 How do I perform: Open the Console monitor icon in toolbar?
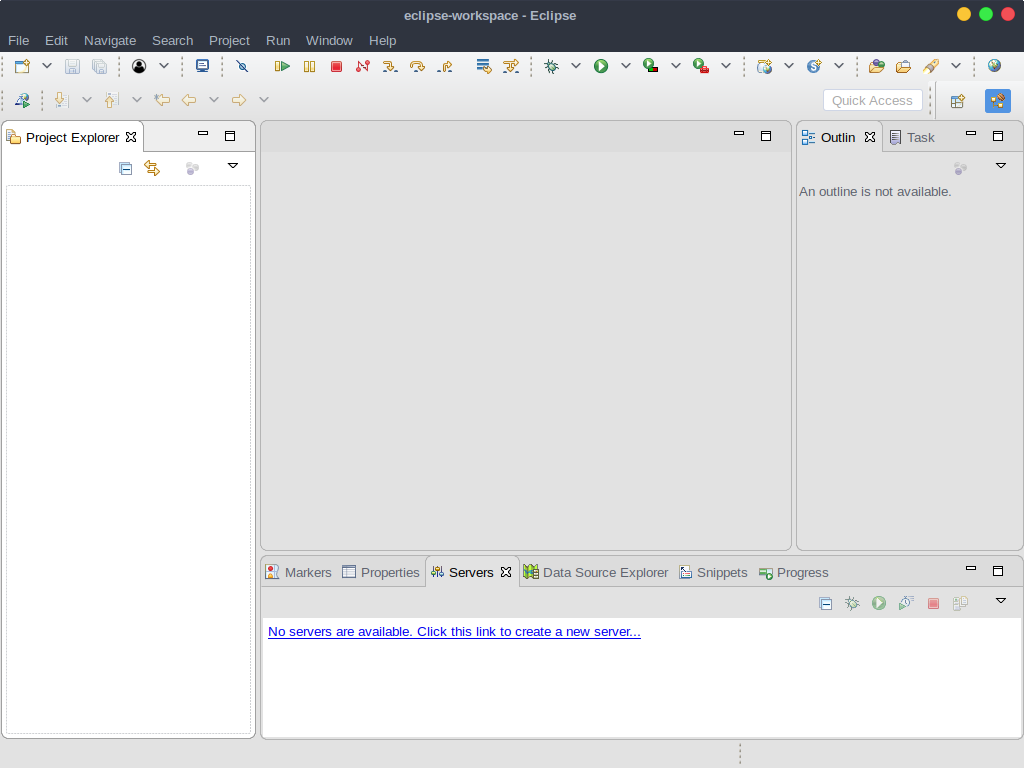[x=202, y=66]
